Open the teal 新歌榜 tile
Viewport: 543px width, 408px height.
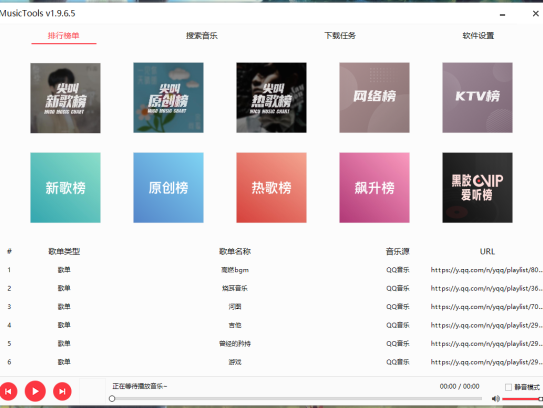tap(65, 188)
